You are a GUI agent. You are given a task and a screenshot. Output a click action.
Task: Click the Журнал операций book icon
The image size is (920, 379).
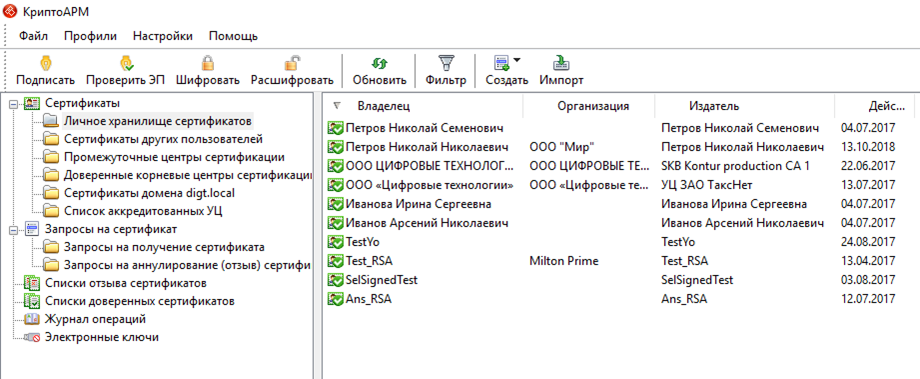point(32,320)
